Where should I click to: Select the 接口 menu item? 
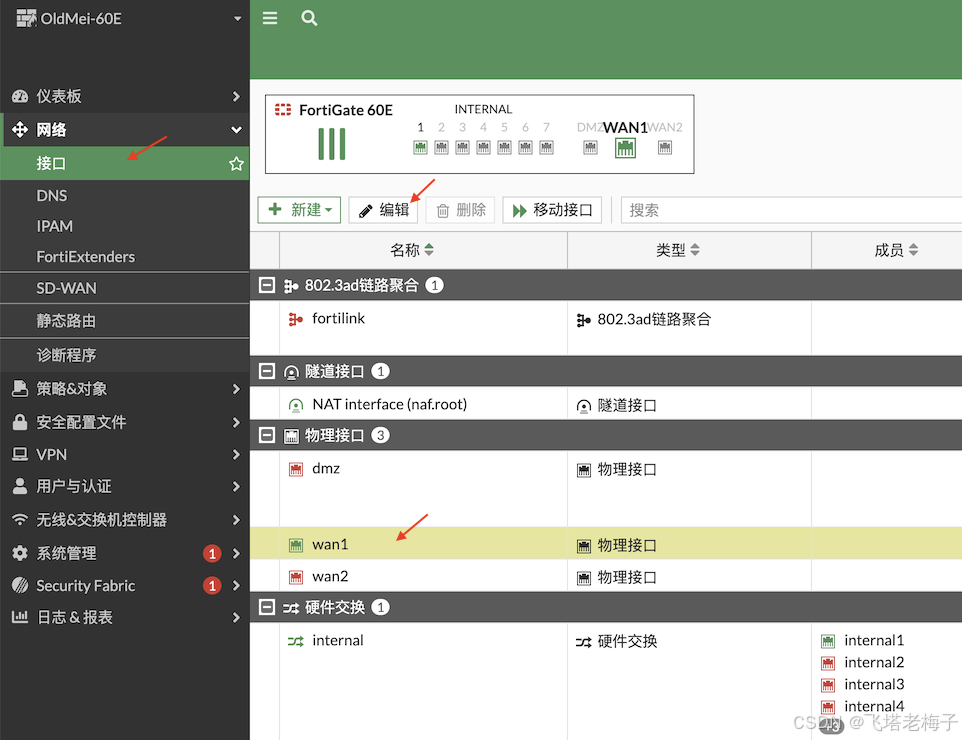pos(125,163)
